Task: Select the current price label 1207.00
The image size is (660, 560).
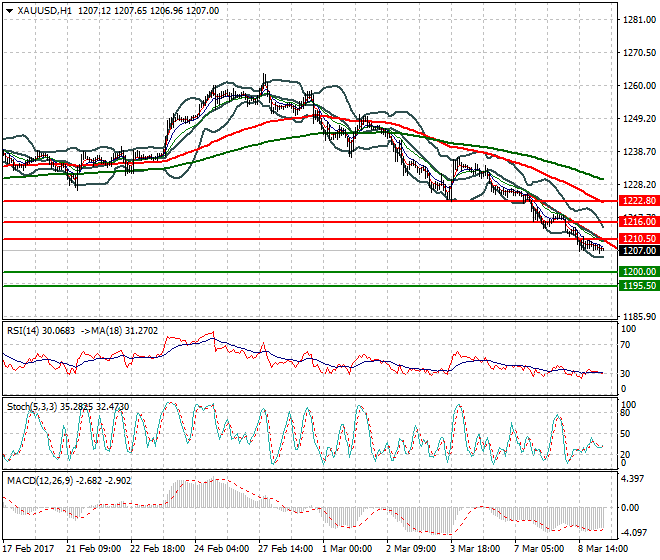Action: click(x=639, y=251)
